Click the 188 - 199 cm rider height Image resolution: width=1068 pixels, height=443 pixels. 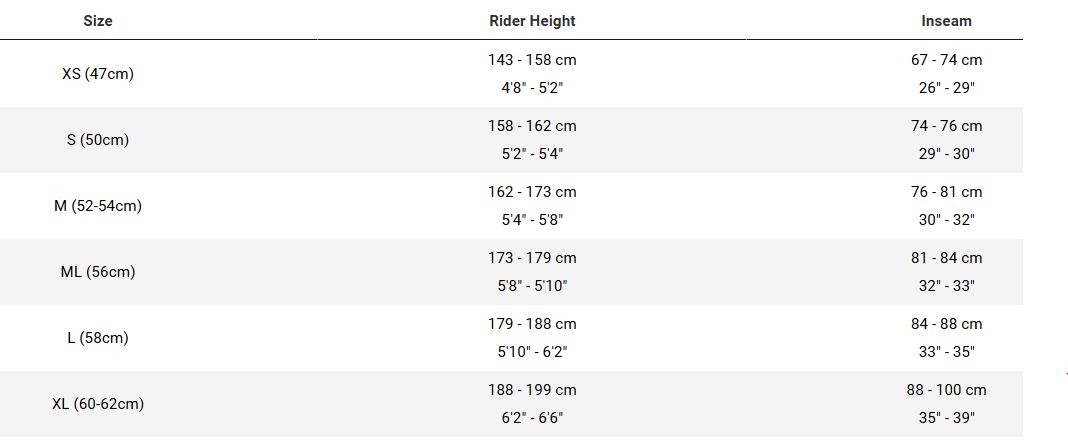(x=532, y=391)
